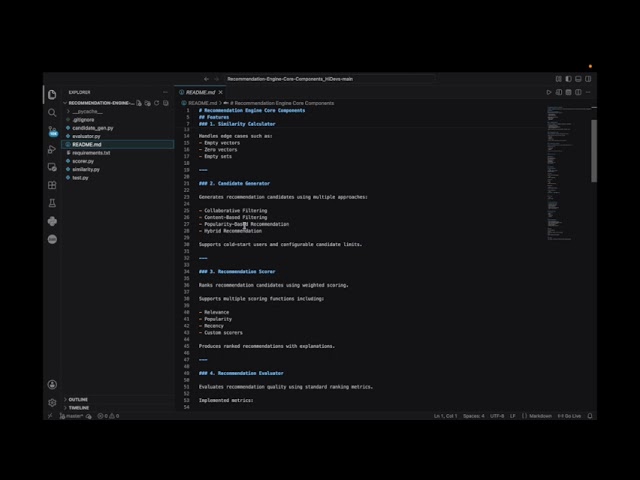Go back in navigation history
The width and height of the screenshot is (640, 480).
(207, 79)
